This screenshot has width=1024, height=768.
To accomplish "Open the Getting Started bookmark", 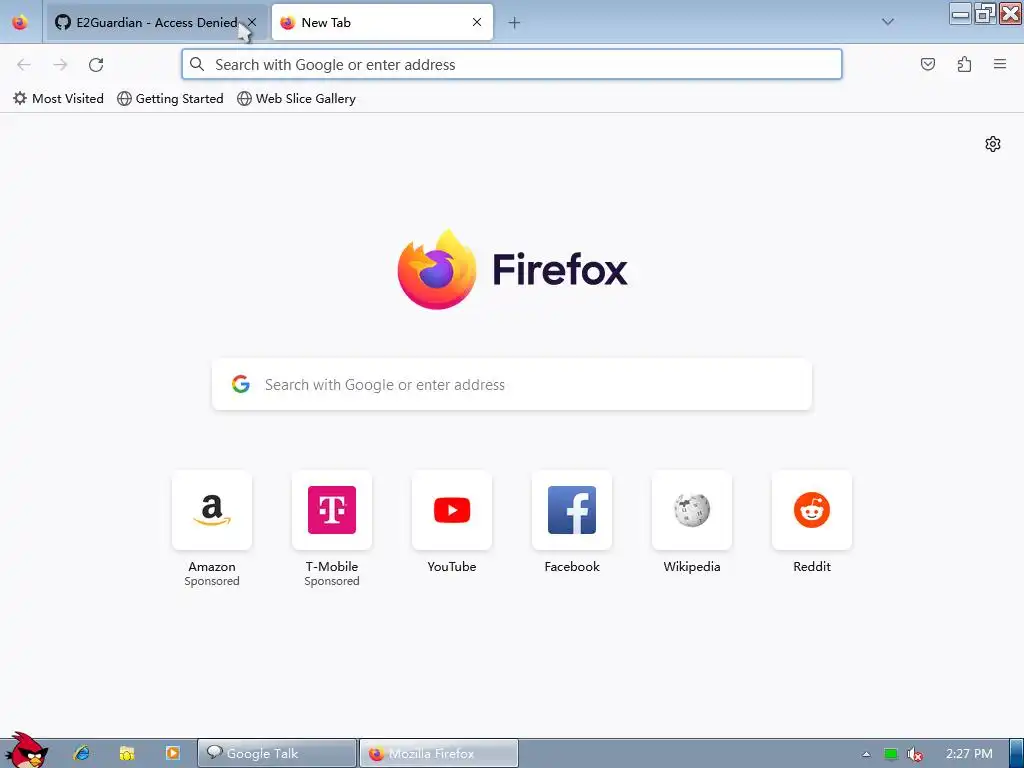I will click(170, 99).
